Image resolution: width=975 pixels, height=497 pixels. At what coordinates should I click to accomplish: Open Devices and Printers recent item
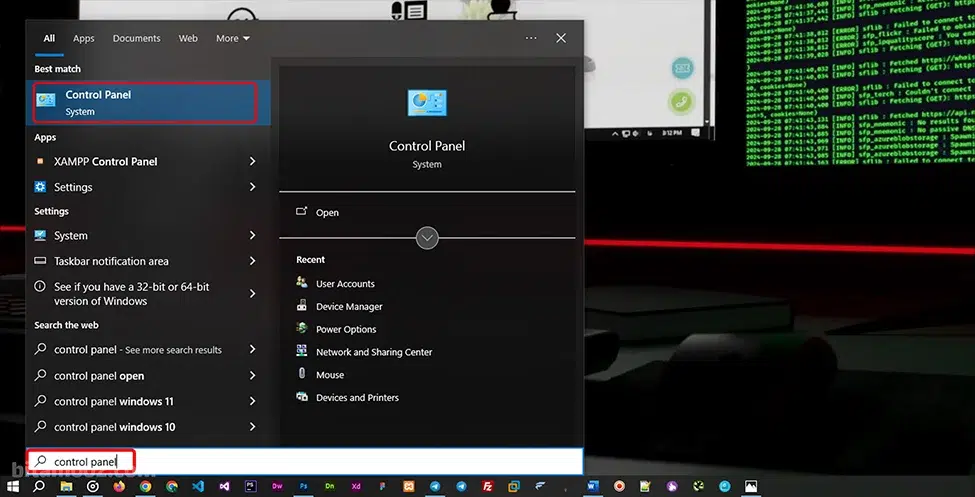point(356,398)
